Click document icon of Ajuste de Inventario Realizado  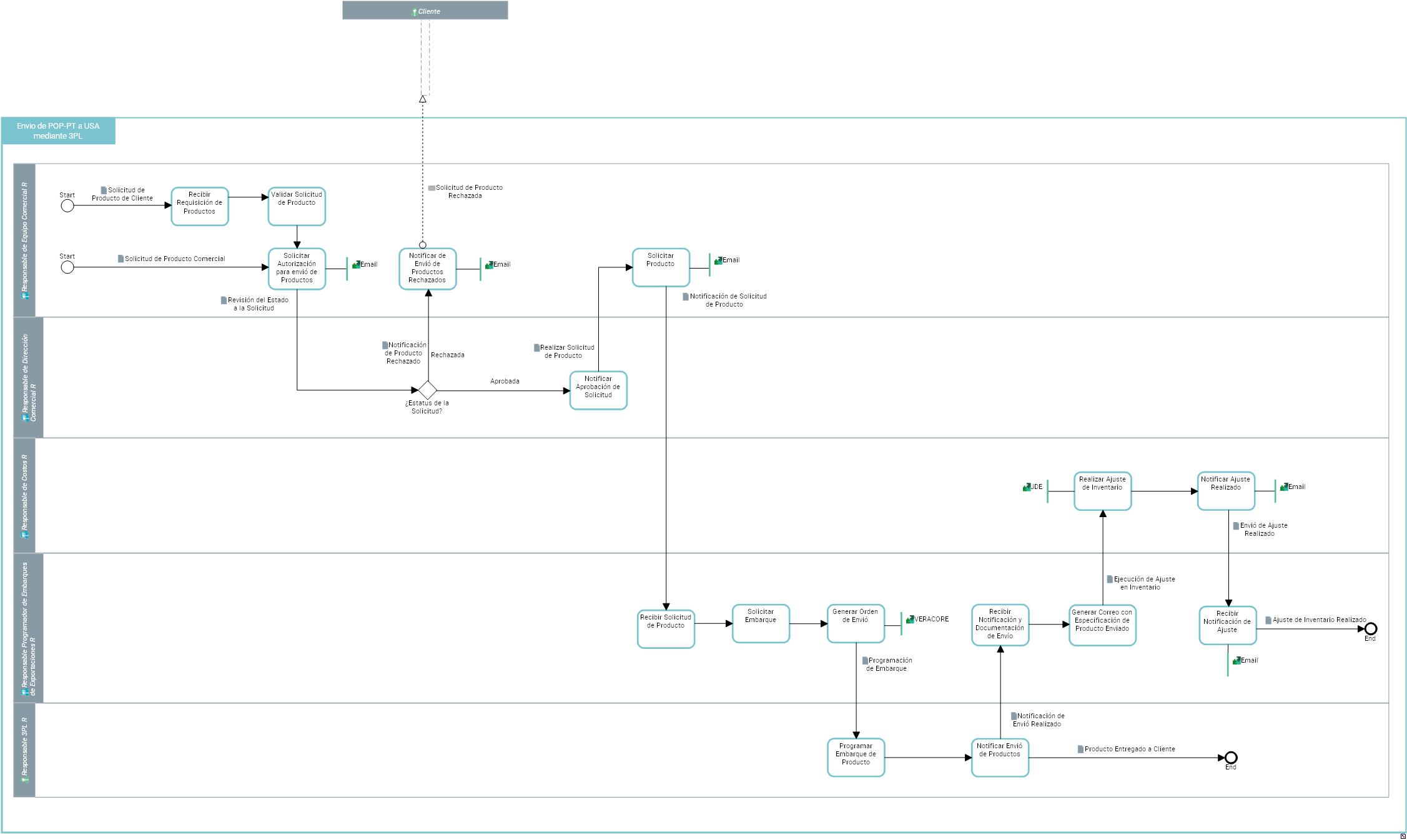1268,620
